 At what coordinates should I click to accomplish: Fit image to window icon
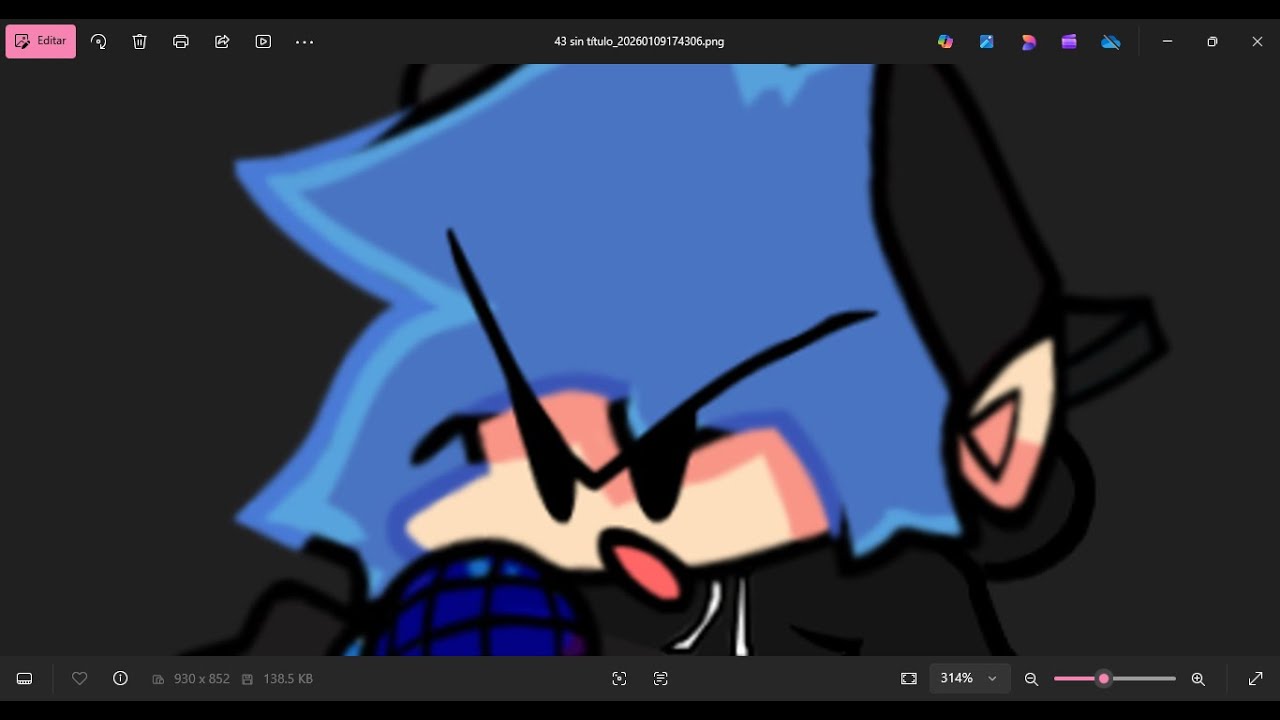point(908,678)
